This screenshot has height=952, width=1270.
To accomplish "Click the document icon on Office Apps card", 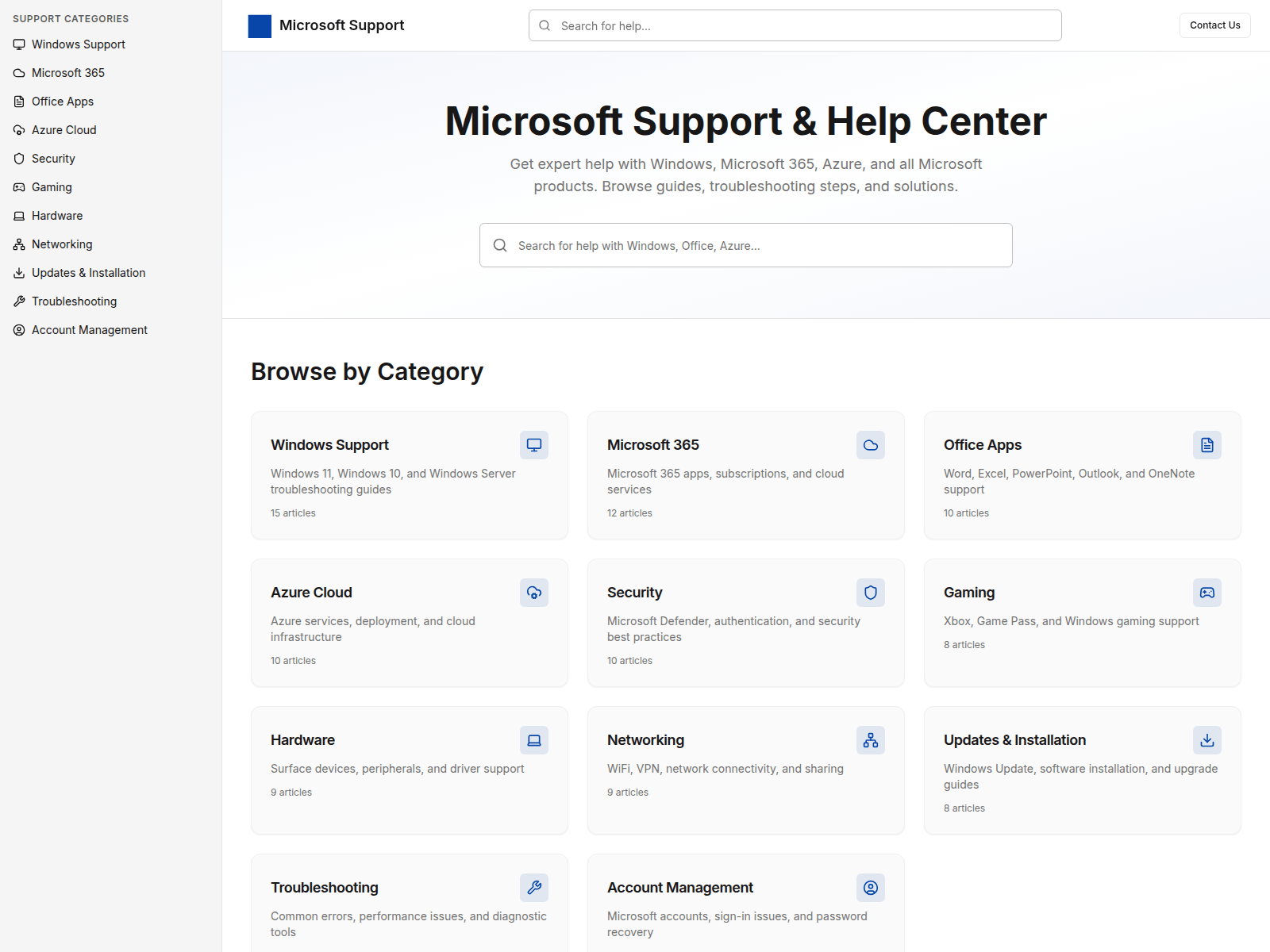I will (x=1206, y=445).
